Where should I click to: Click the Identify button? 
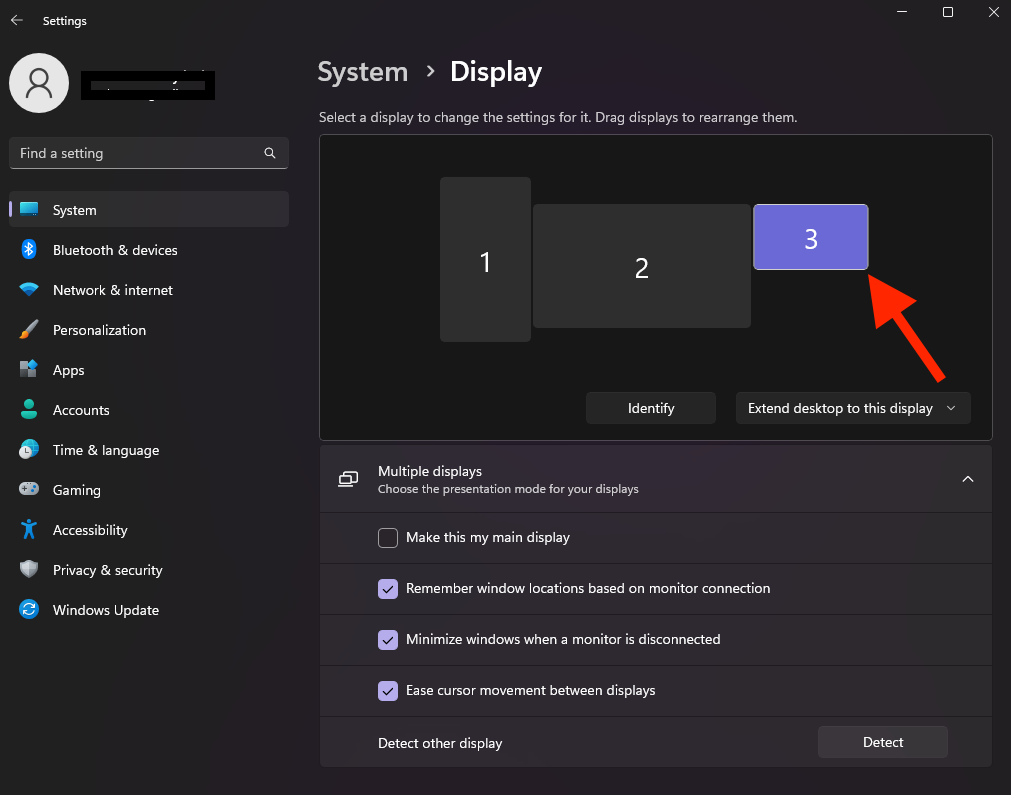click(x=650, y=408)
